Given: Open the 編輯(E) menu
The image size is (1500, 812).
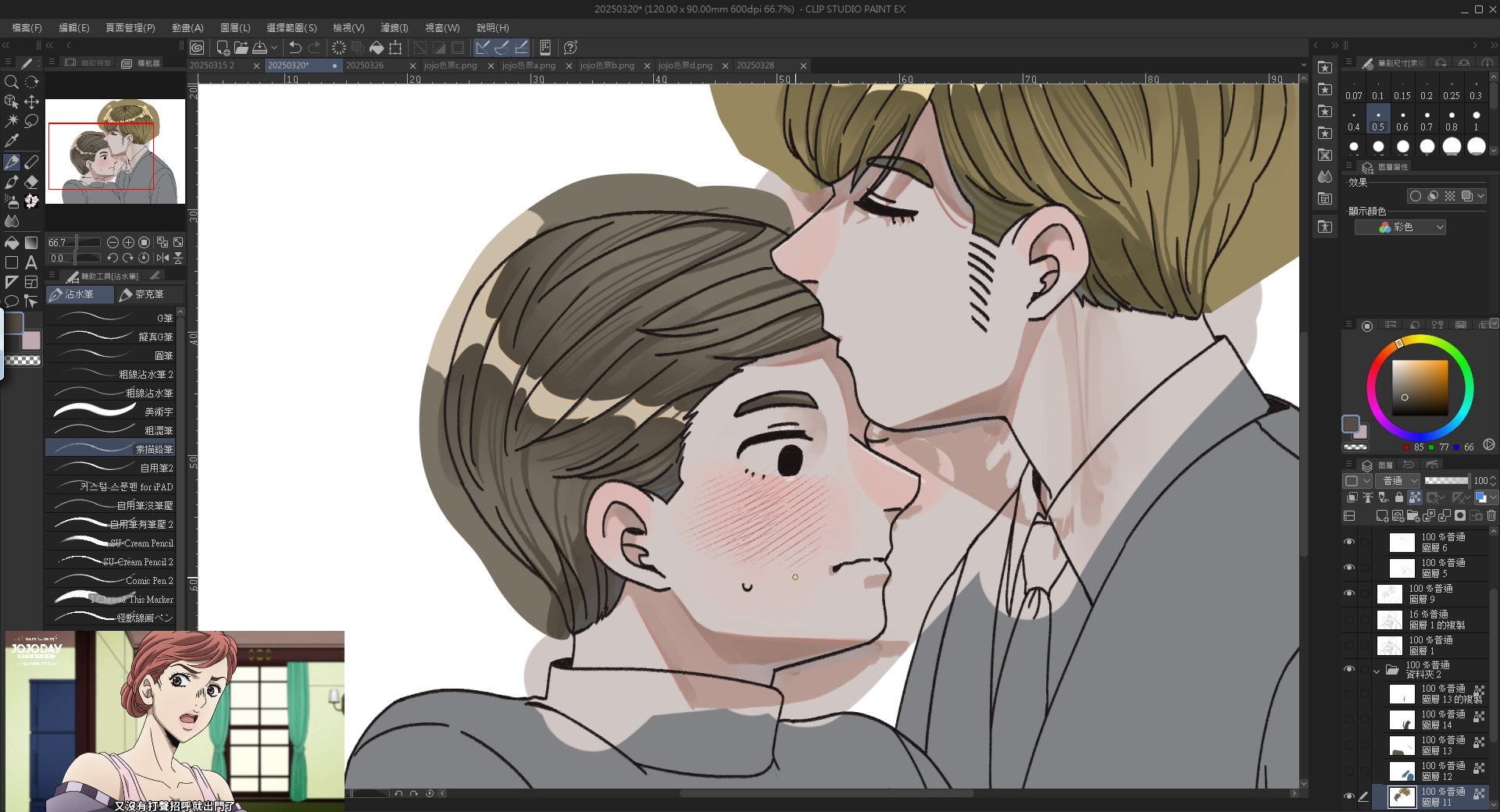Looking at the screenshot, I should coord(74,27).
